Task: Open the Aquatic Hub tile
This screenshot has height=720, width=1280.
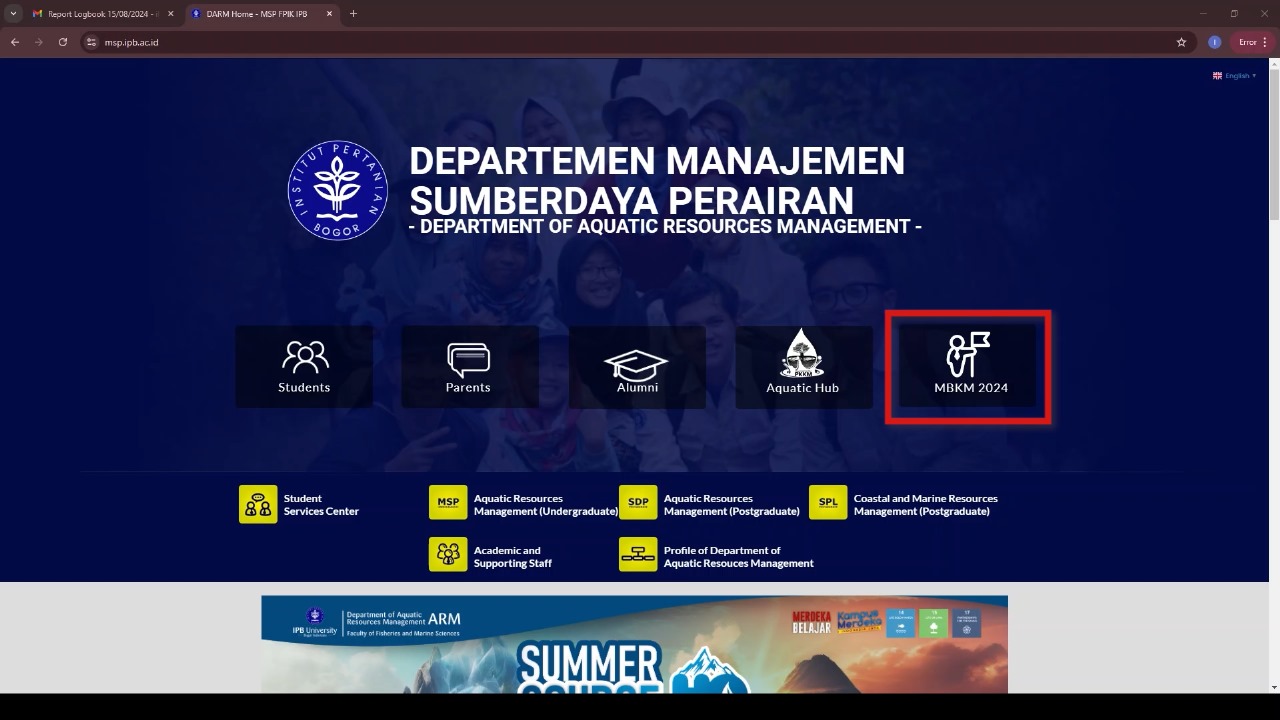Action: click(803, 366)
